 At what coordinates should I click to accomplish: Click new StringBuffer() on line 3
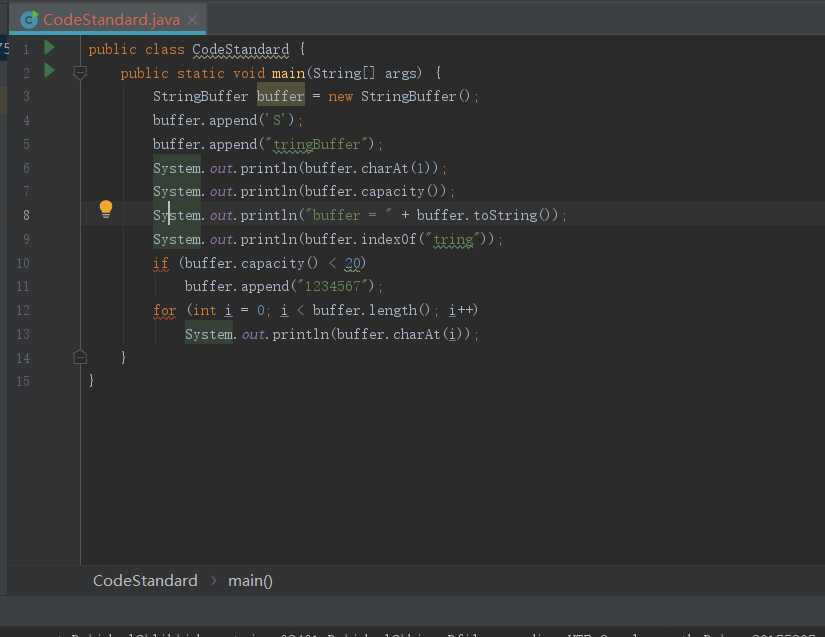tap(399, 96)
